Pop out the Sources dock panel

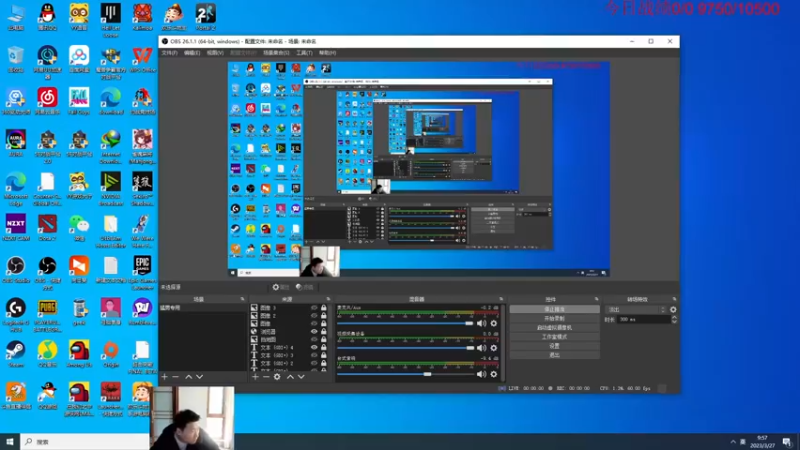tap(328, 299)
